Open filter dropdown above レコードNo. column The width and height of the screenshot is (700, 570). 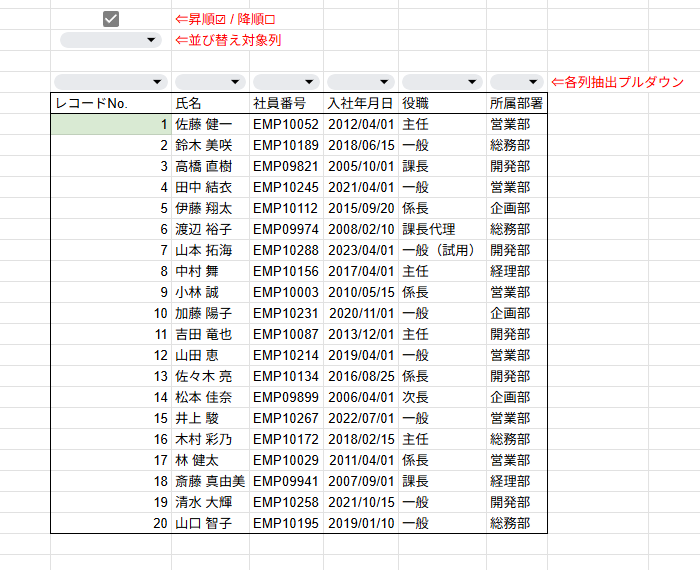[111, 82]
